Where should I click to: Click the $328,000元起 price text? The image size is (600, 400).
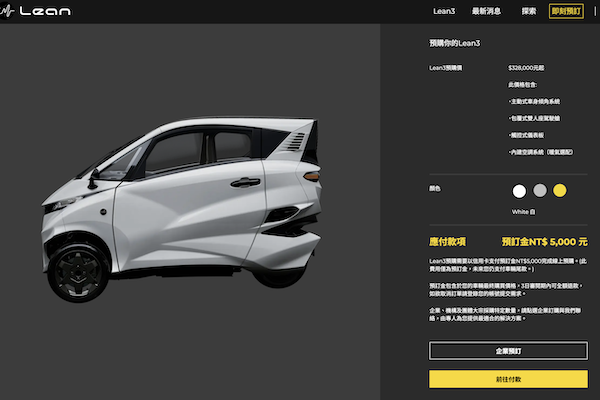click(527, 68)
